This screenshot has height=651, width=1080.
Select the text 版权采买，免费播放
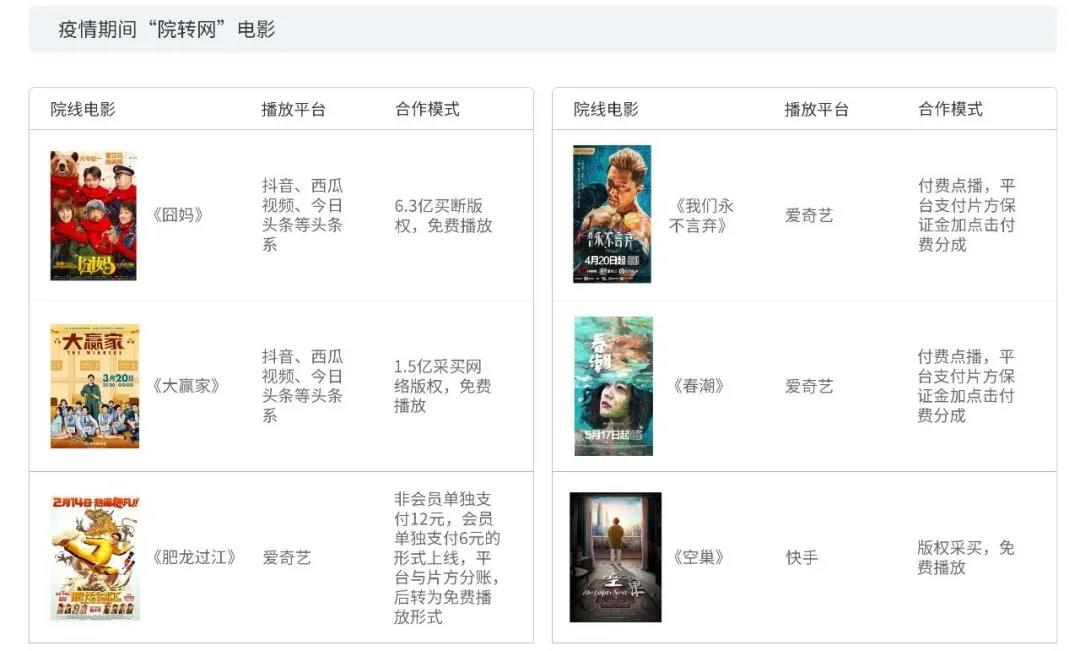click(x=966, y=557)
